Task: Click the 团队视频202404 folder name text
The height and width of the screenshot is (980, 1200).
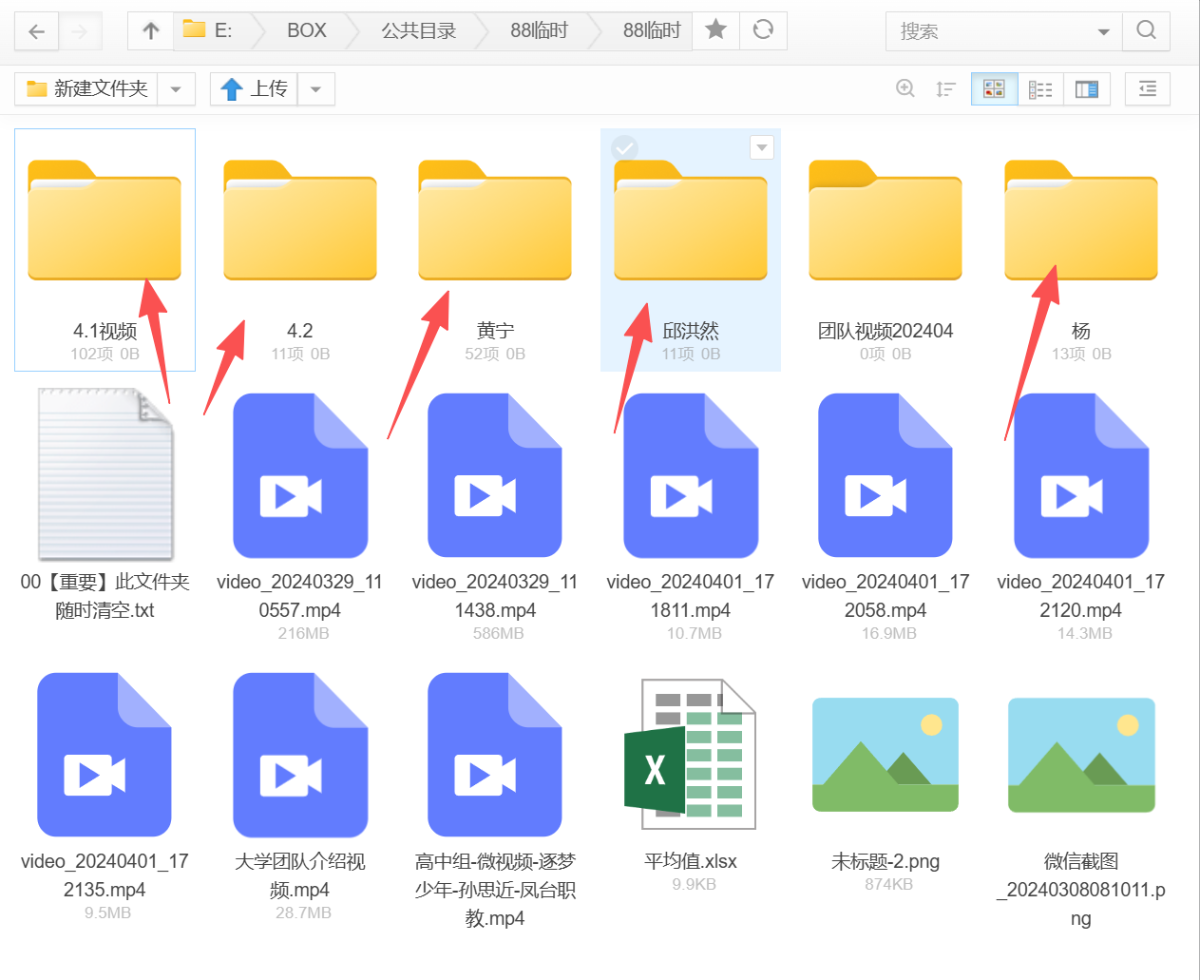Action: click(x=886, y=331)
